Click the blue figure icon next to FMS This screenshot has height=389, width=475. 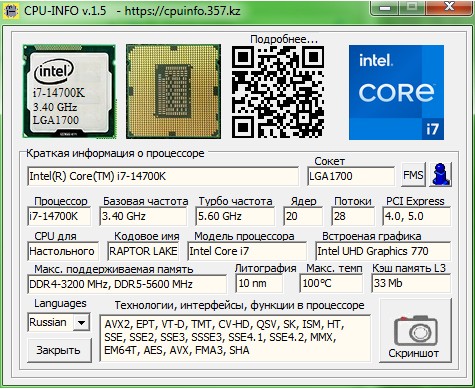pos(441,174)
